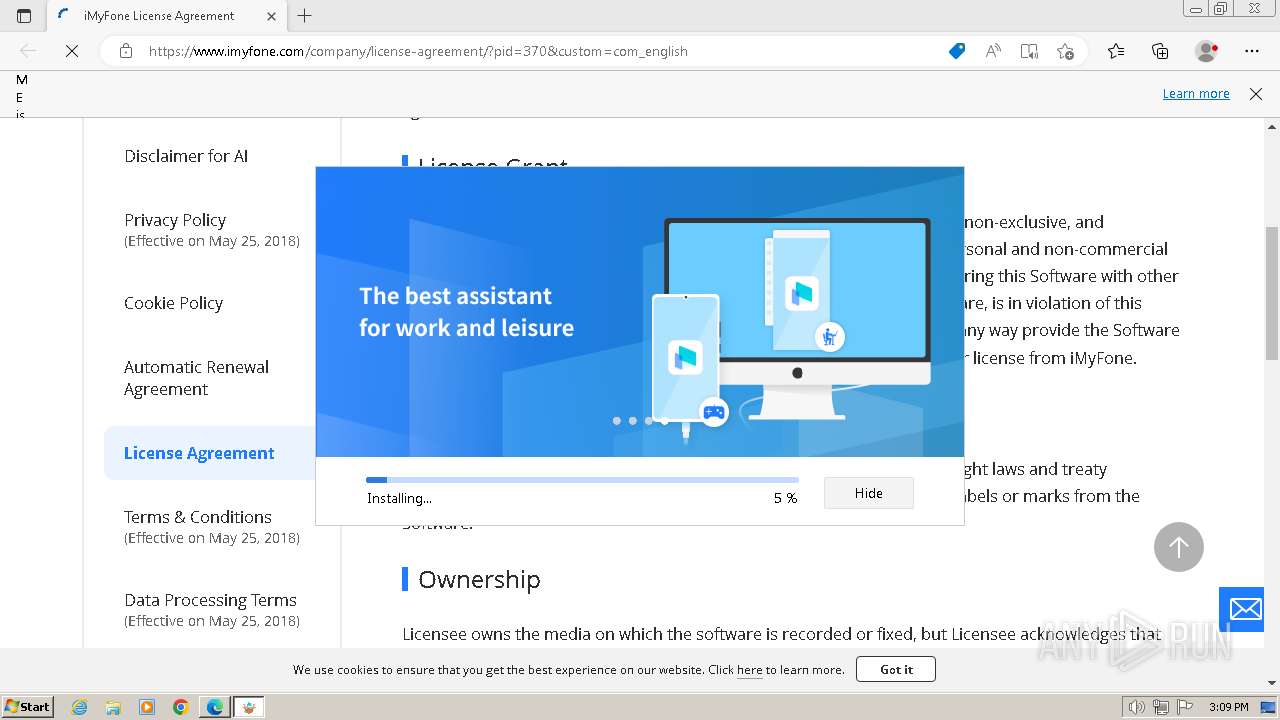Click the installation progress bar

[582, 480]
